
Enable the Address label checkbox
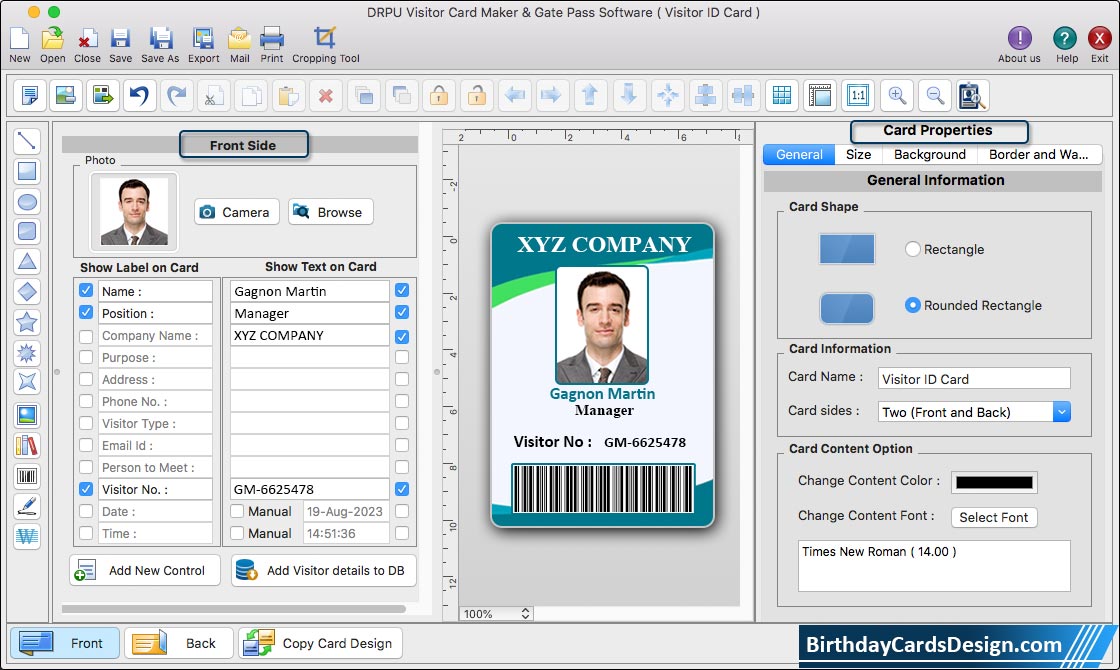(x=86, y=379)
